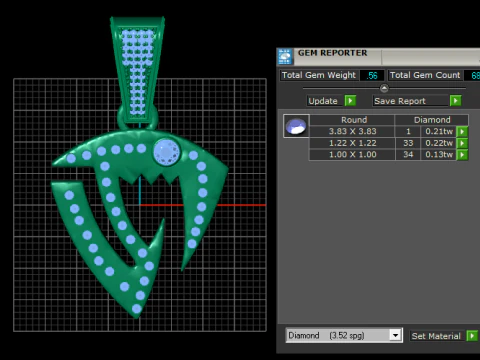Click the Update green arrow button
The image size is (480, 360).
pos(350,101)
